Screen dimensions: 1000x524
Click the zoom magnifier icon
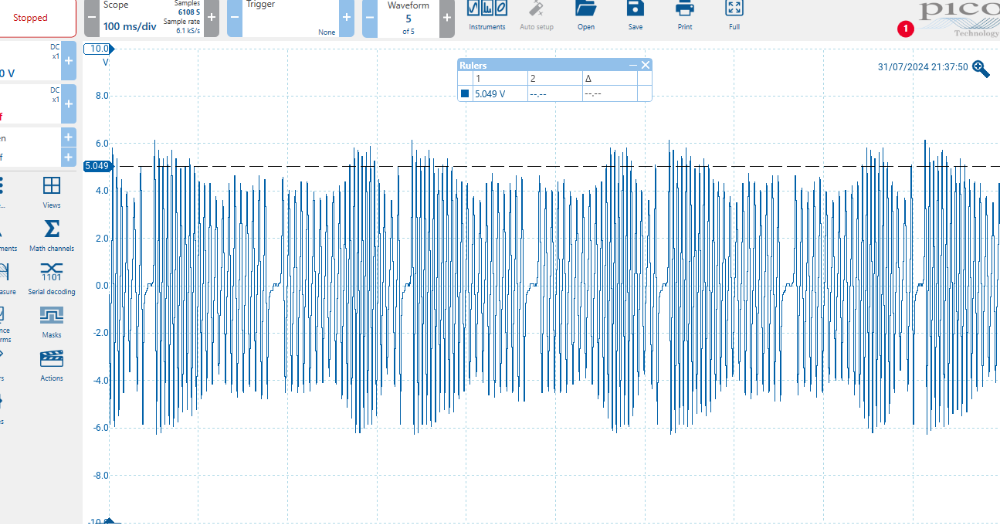pos(982,68)
